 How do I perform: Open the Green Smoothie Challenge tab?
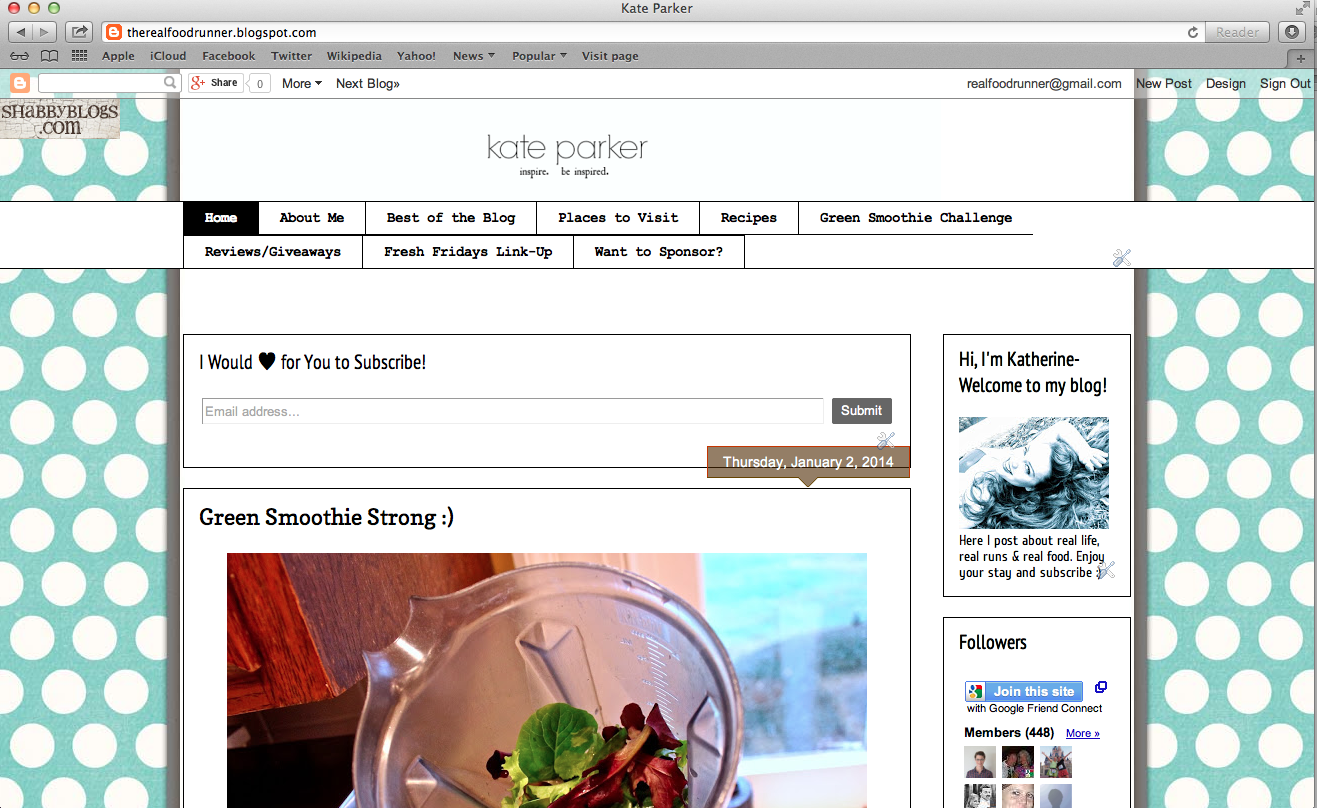[x=916, y=218]
